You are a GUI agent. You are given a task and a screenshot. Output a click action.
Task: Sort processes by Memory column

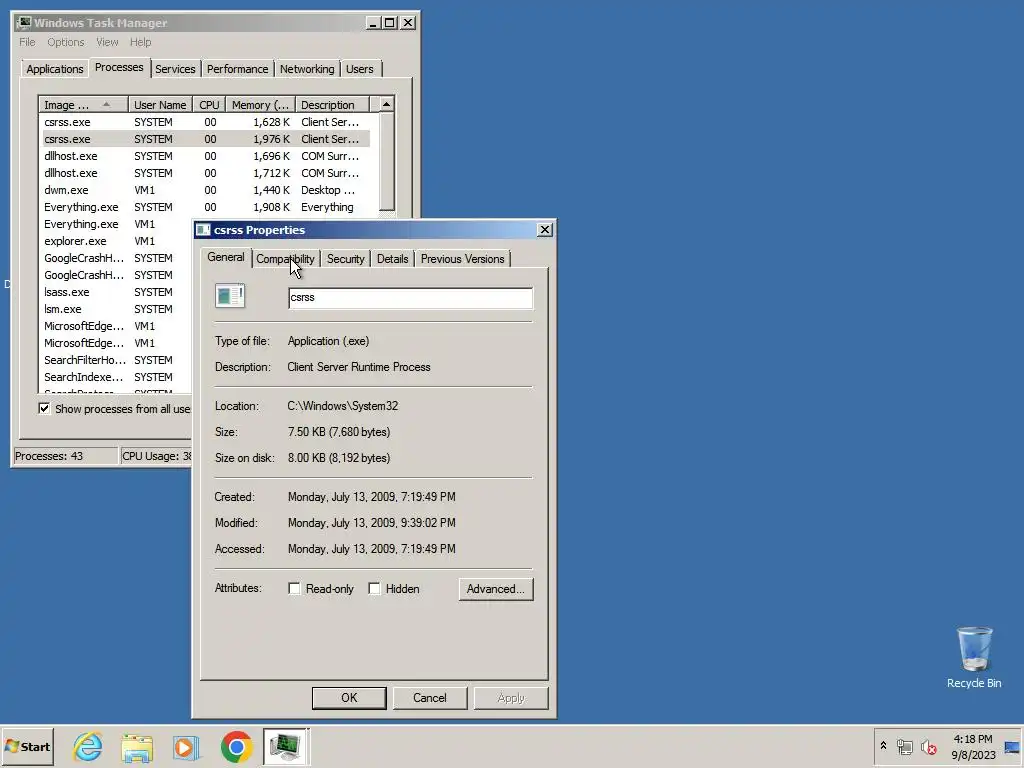click(261, 104)
